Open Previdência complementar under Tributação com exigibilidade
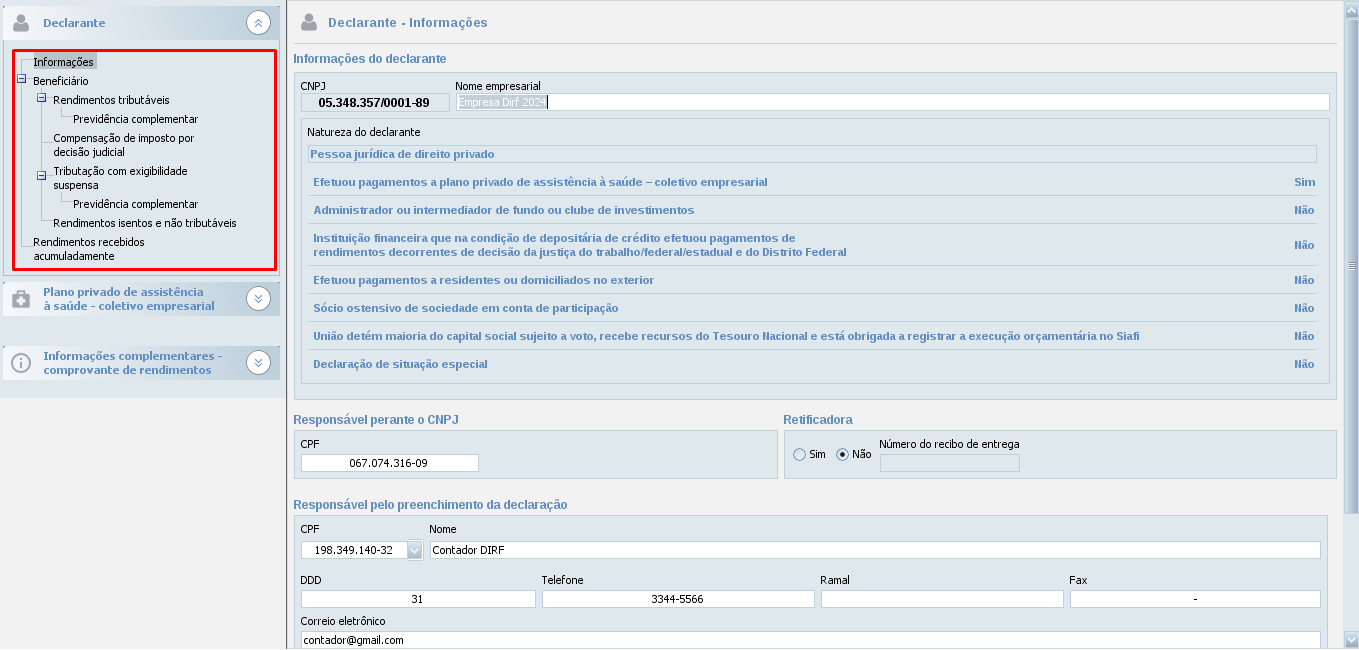1359x650 pixels. point(135,204)
